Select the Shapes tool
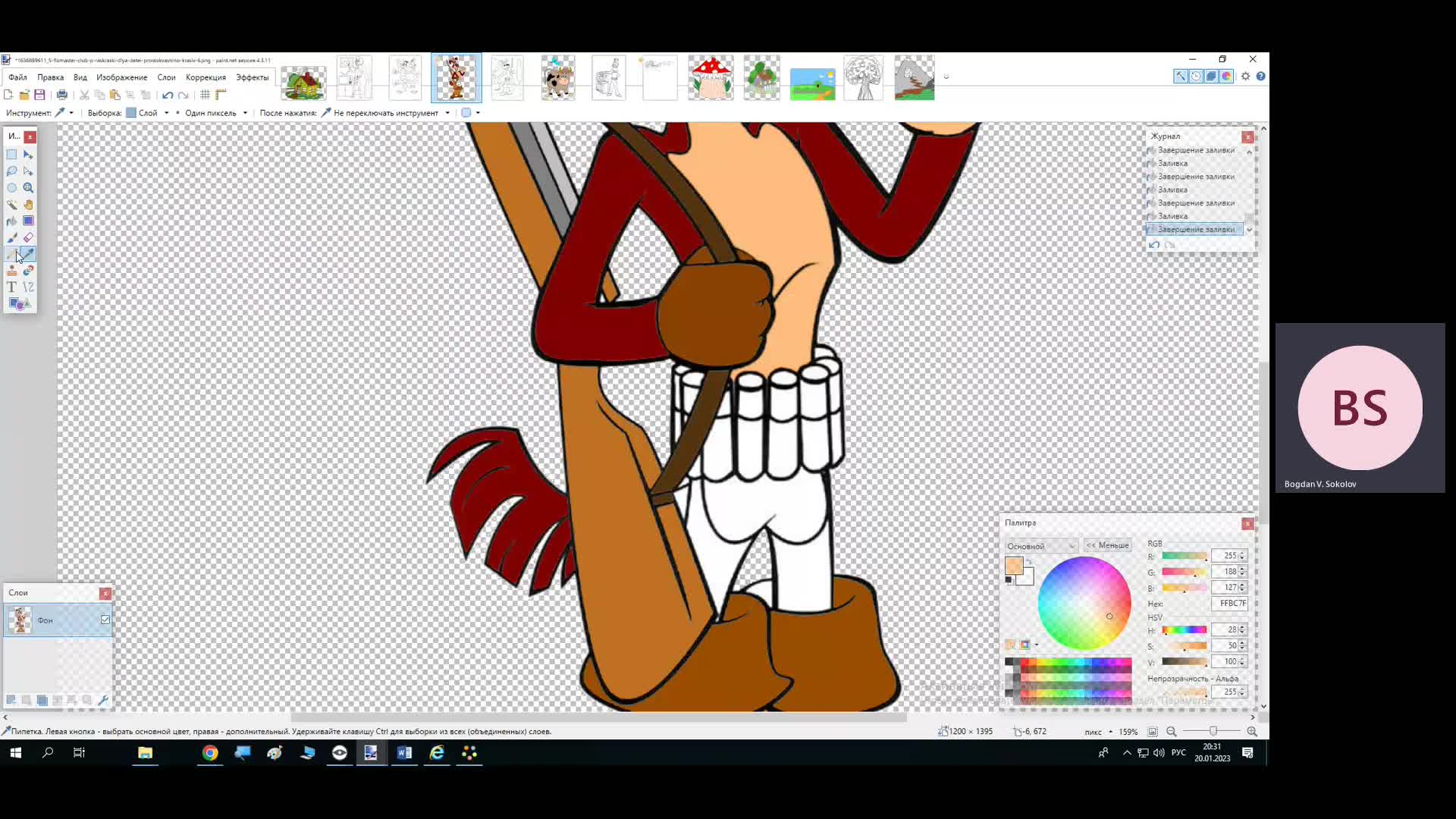The height and width of the screenshot is (819, 1456). coord(20,304)
